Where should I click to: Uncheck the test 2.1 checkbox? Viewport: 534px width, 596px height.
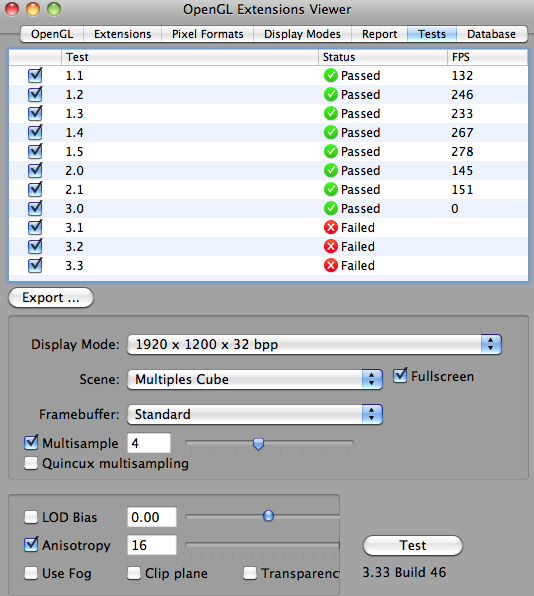pos(35,189)
